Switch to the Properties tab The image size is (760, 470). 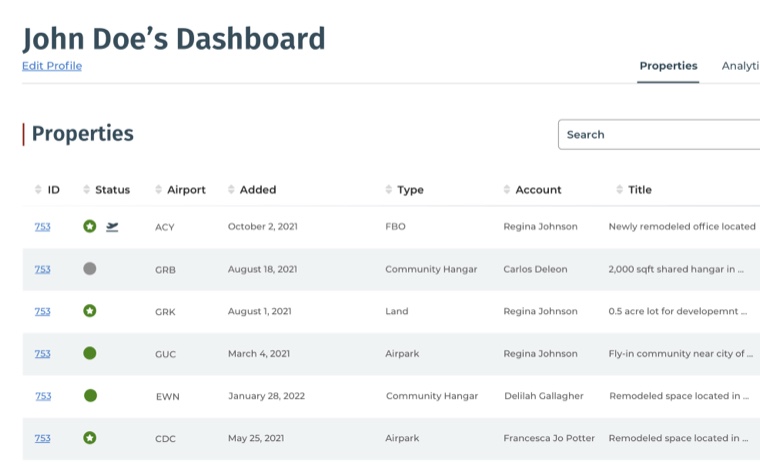click(x=668, y=66)
